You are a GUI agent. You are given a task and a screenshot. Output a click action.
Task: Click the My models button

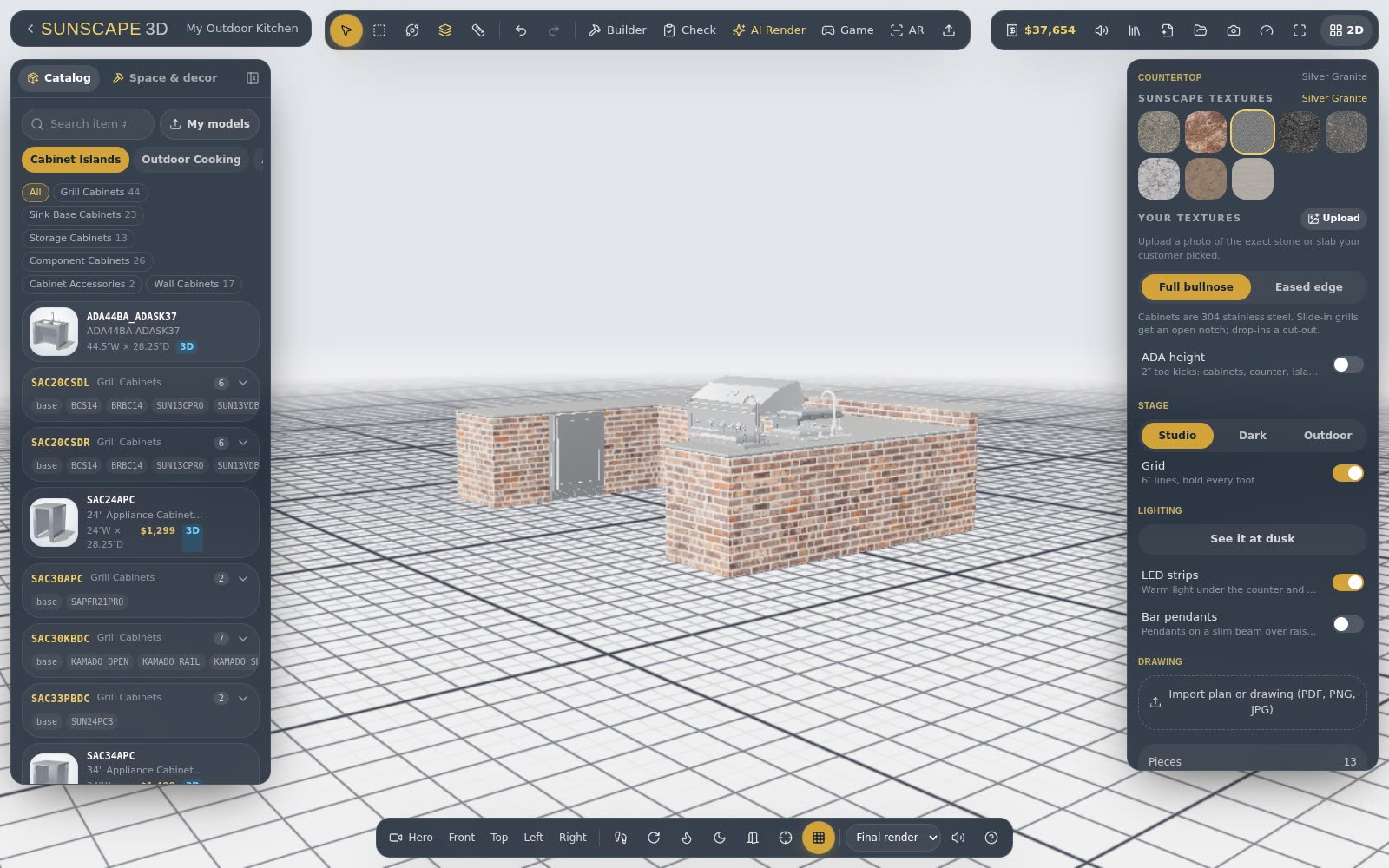point(209,124)
